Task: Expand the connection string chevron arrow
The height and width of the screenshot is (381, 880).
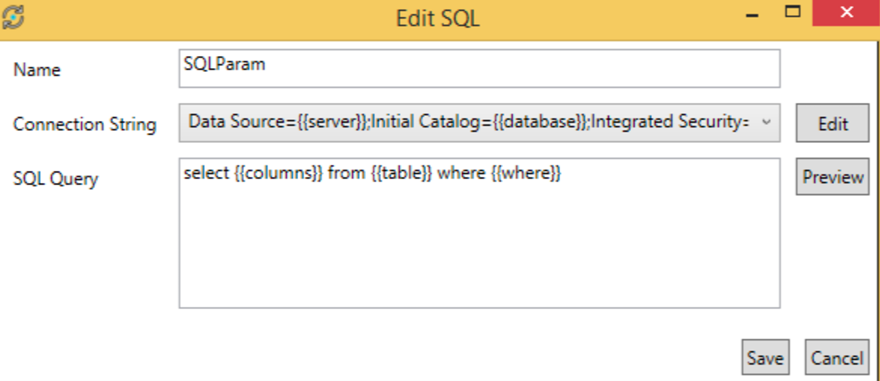Action: coord(768,122)
